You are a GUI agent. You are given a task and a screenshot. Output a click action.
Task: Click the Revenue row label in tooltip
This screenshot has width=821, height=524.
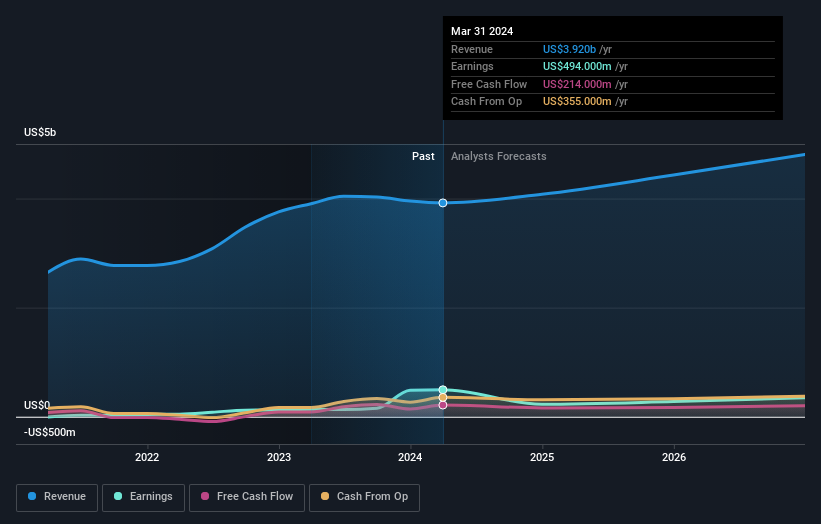pyautogui.click(x=472, y=49)
